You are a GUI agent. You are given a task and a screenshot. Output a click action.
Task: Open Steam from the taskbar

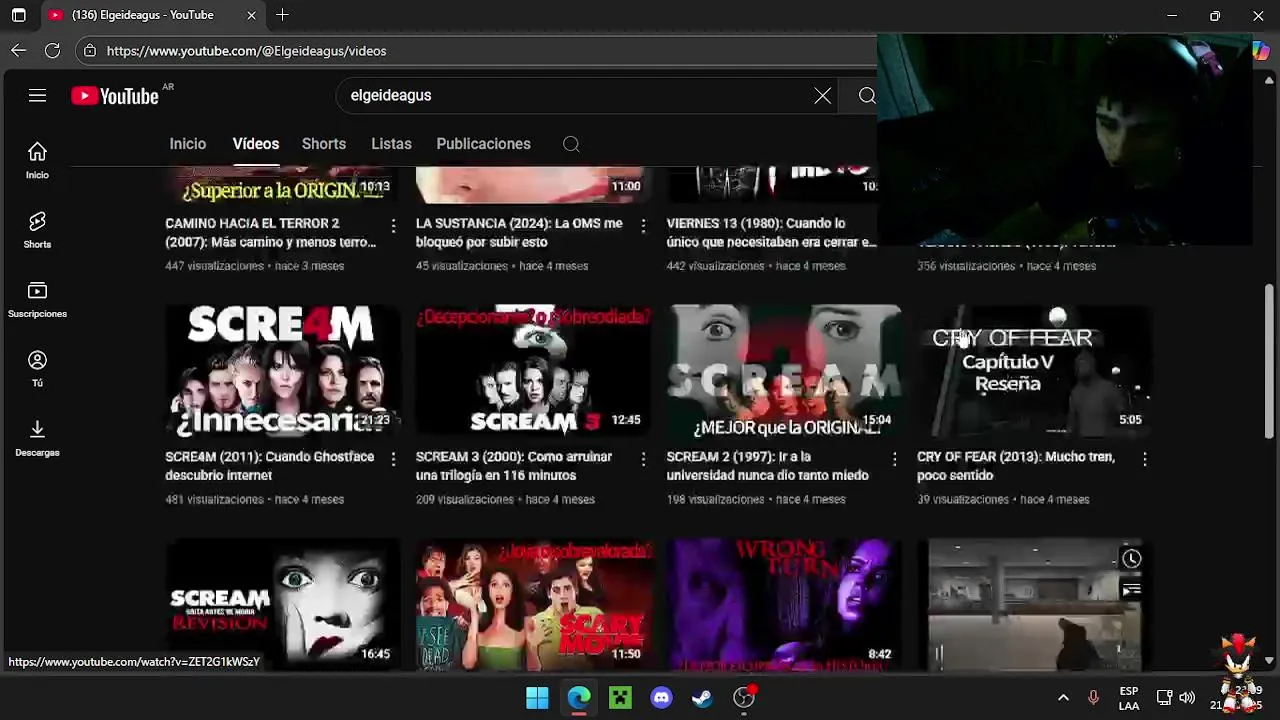coord(702,697)
